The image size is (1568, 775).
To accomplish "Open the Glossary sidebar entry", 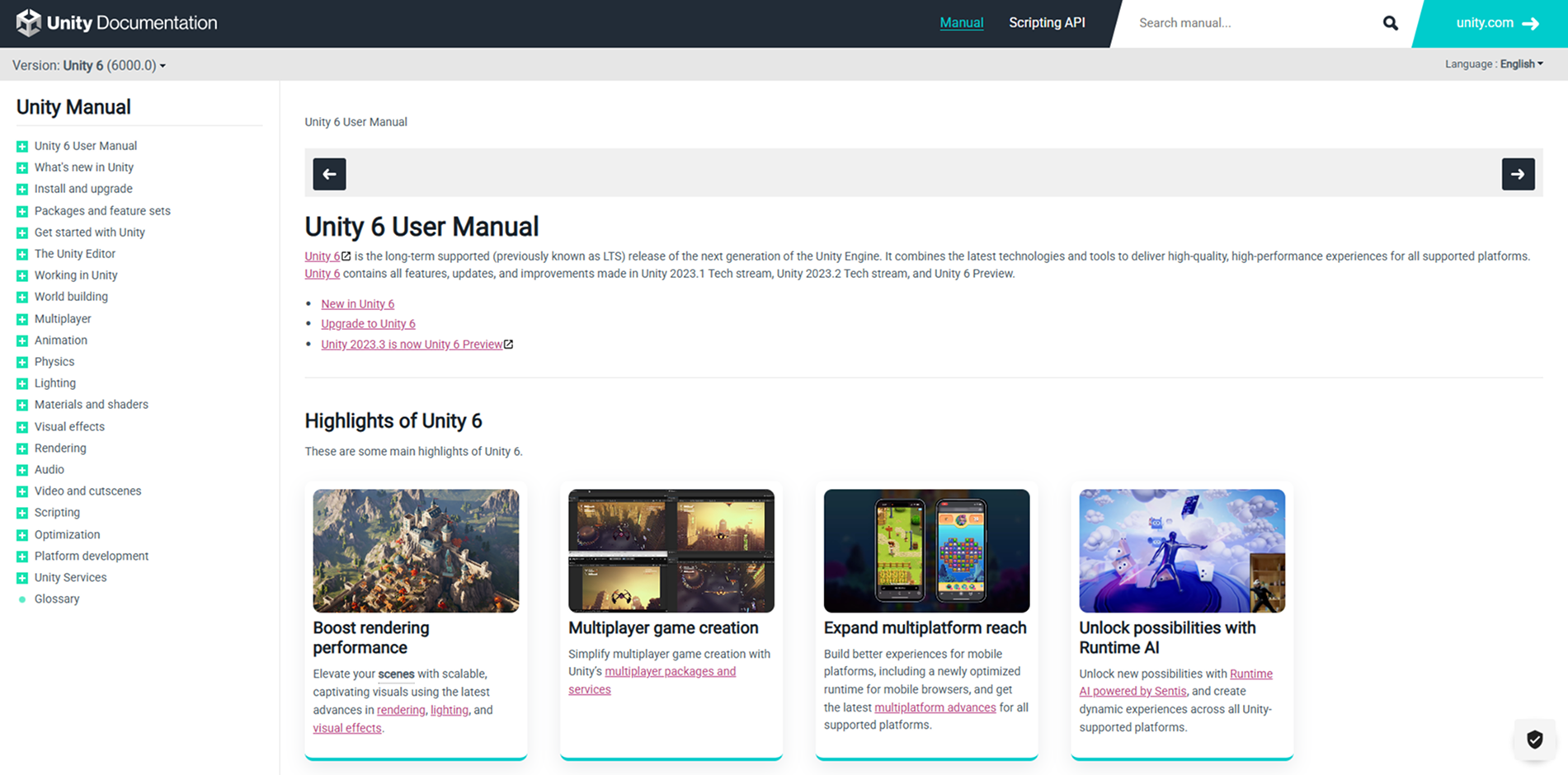I will pyautogui.click(x=57, y=599).
